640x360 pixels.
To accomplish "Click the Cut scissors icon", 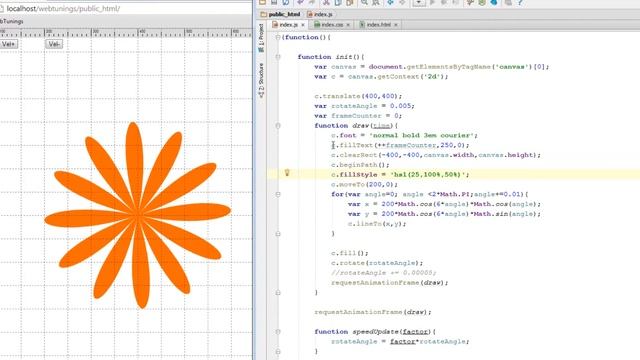I will point(327,2).
